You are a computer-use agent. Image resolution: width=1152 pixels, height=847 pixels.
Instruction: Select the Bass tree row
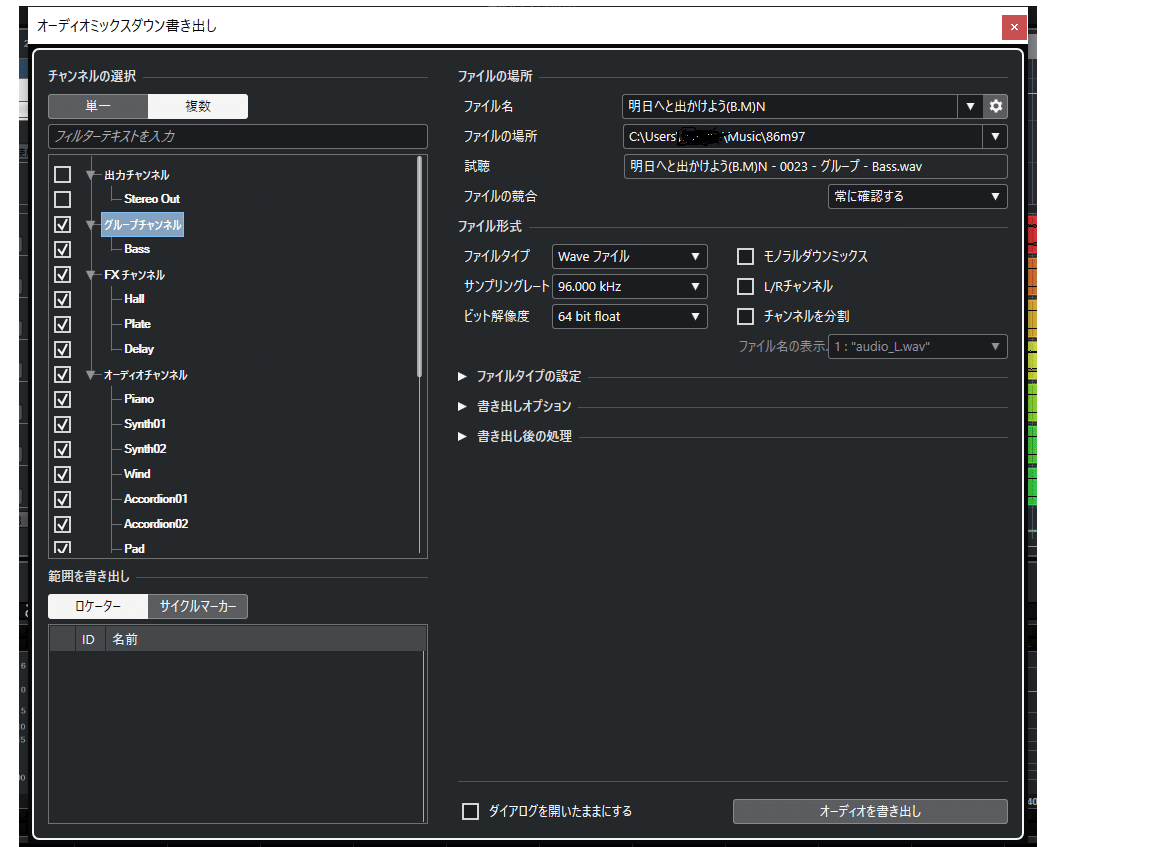(137, 249)
